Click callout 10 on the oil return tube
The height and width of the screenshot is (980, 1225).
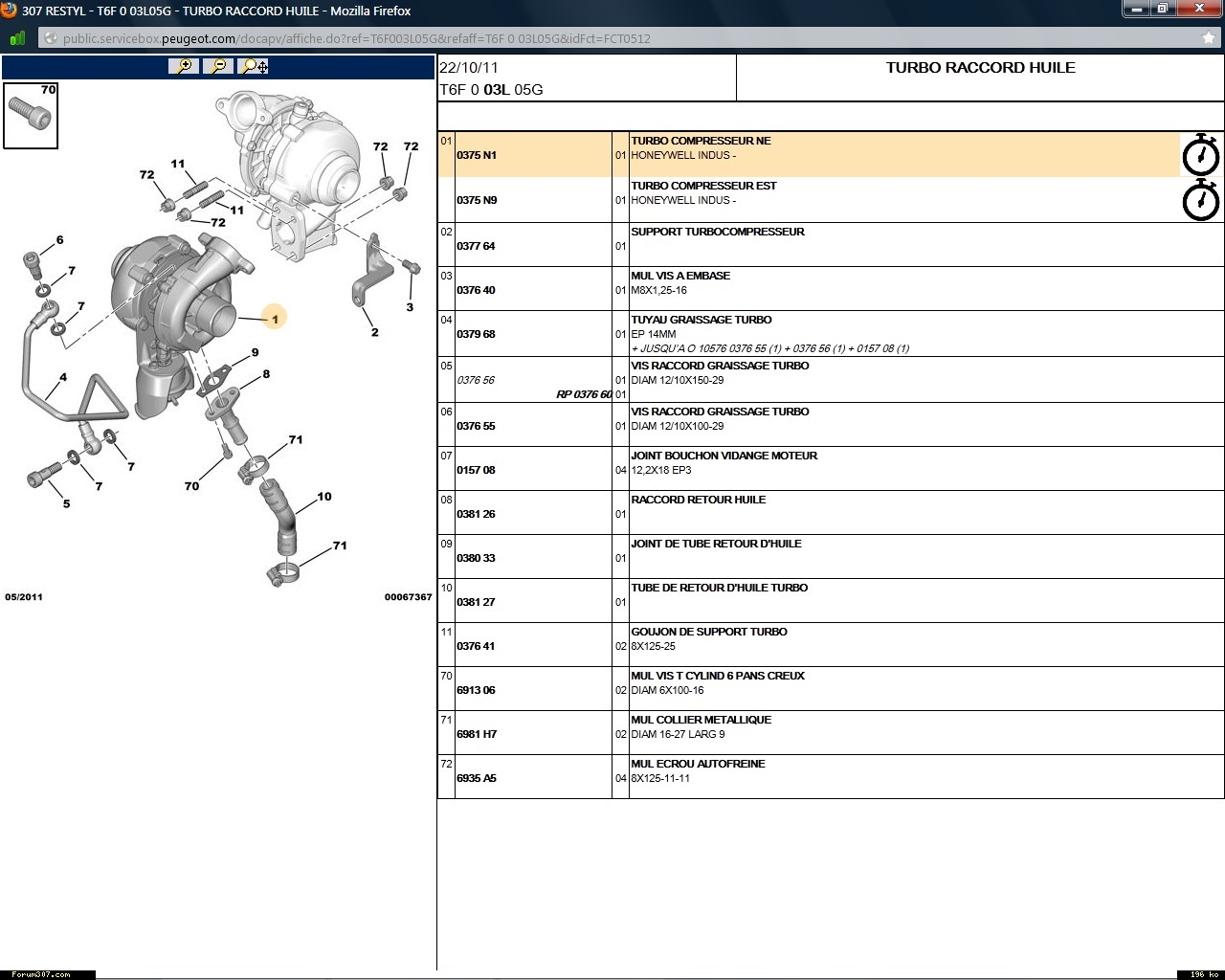[x=324, y=497]
